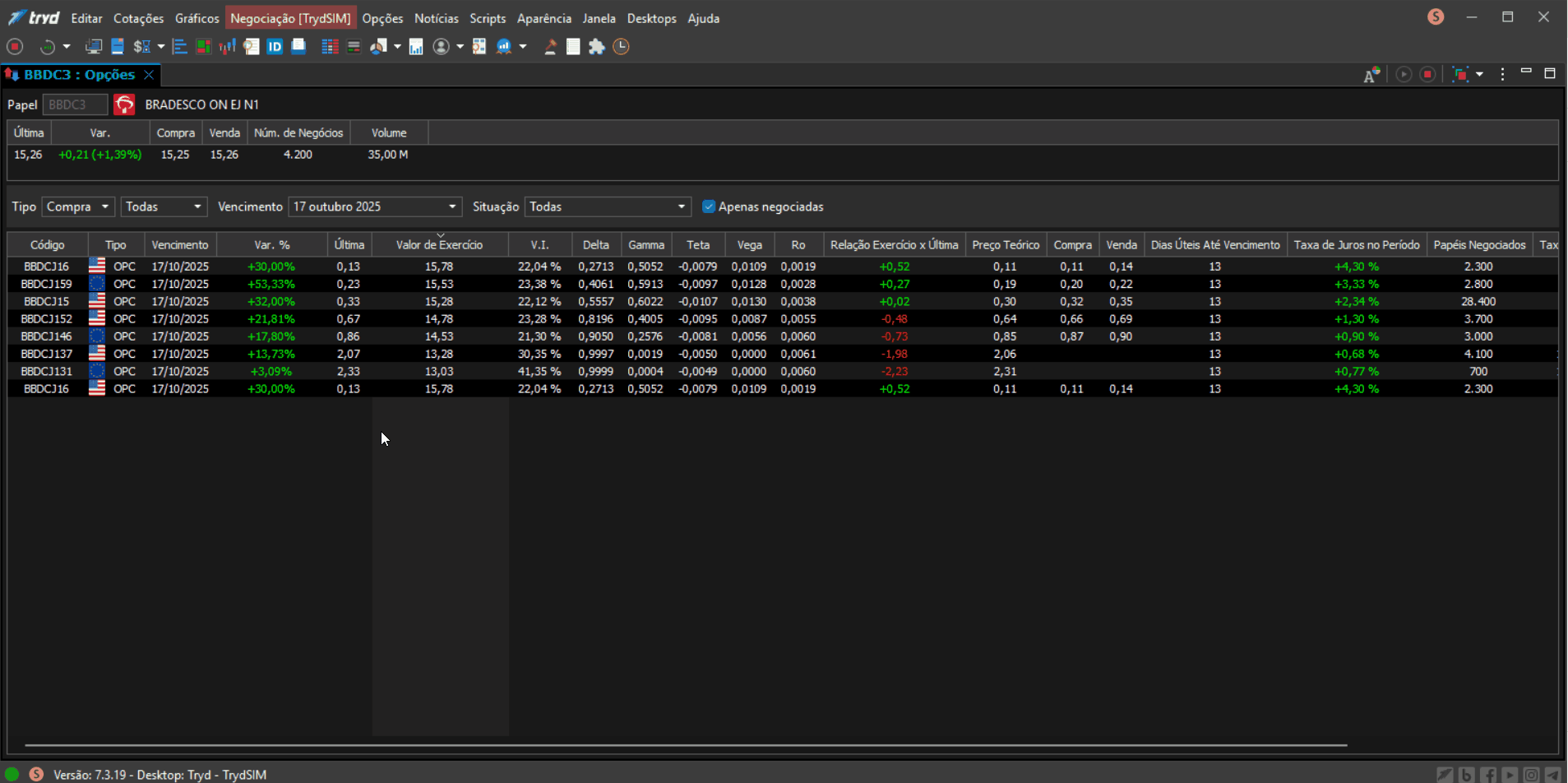Open the Negociação [TrydSIM] menu
Viewport: 1568px width, 783px height.
[290, 18]
